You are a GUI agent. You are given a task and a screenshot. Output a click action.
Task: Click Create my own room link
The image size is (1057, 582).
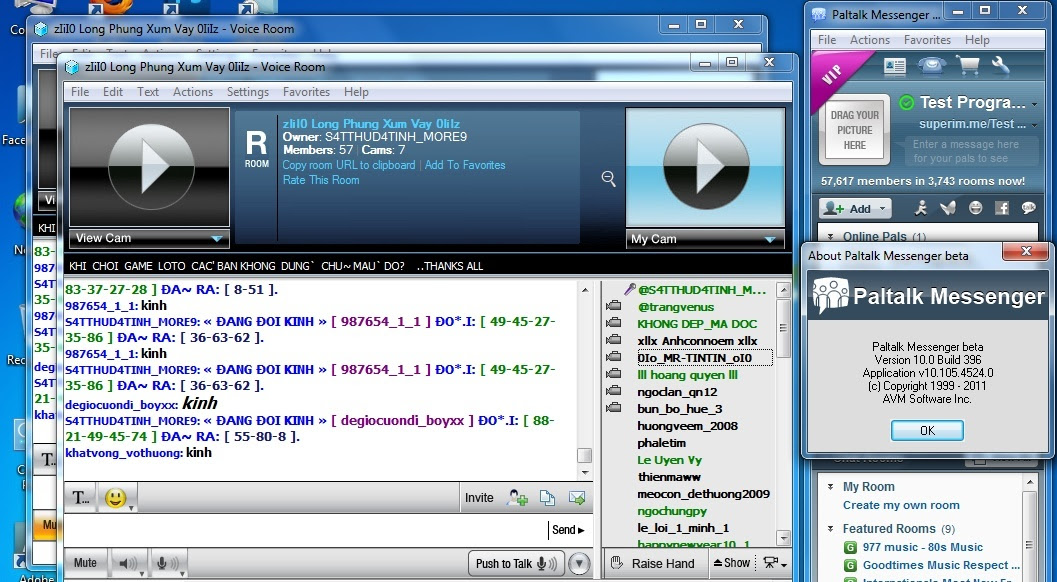point(901,505)
